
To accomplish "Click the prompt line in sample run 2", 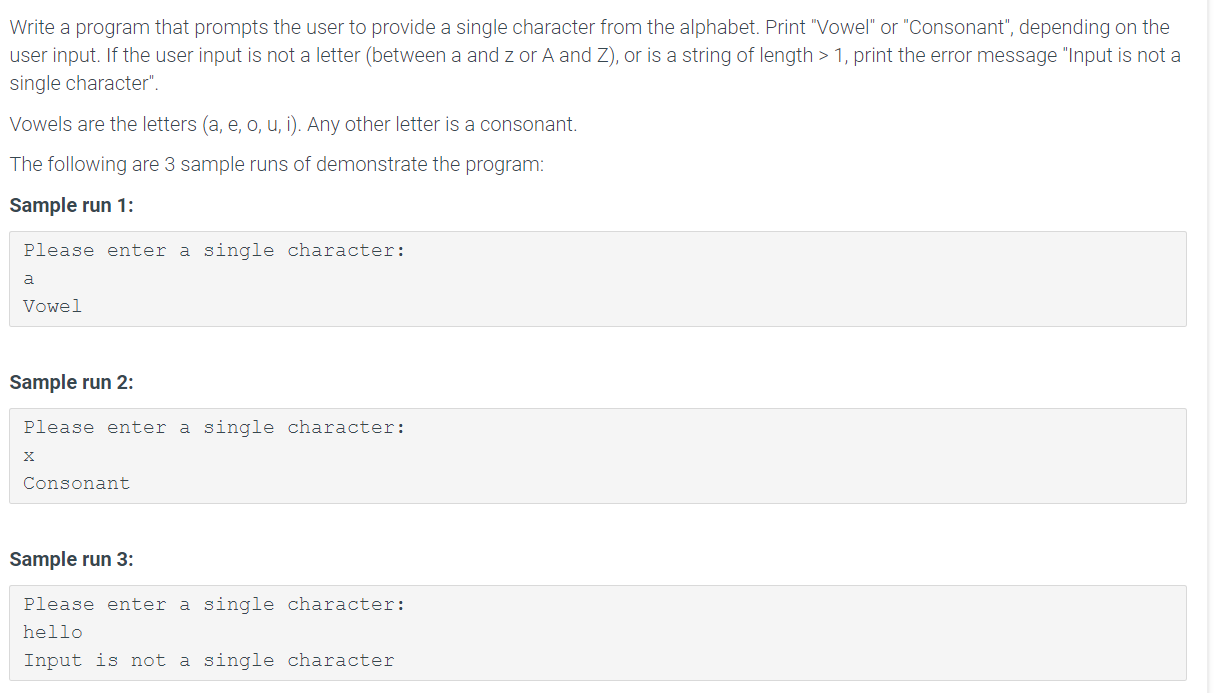I will coord(215,427).
